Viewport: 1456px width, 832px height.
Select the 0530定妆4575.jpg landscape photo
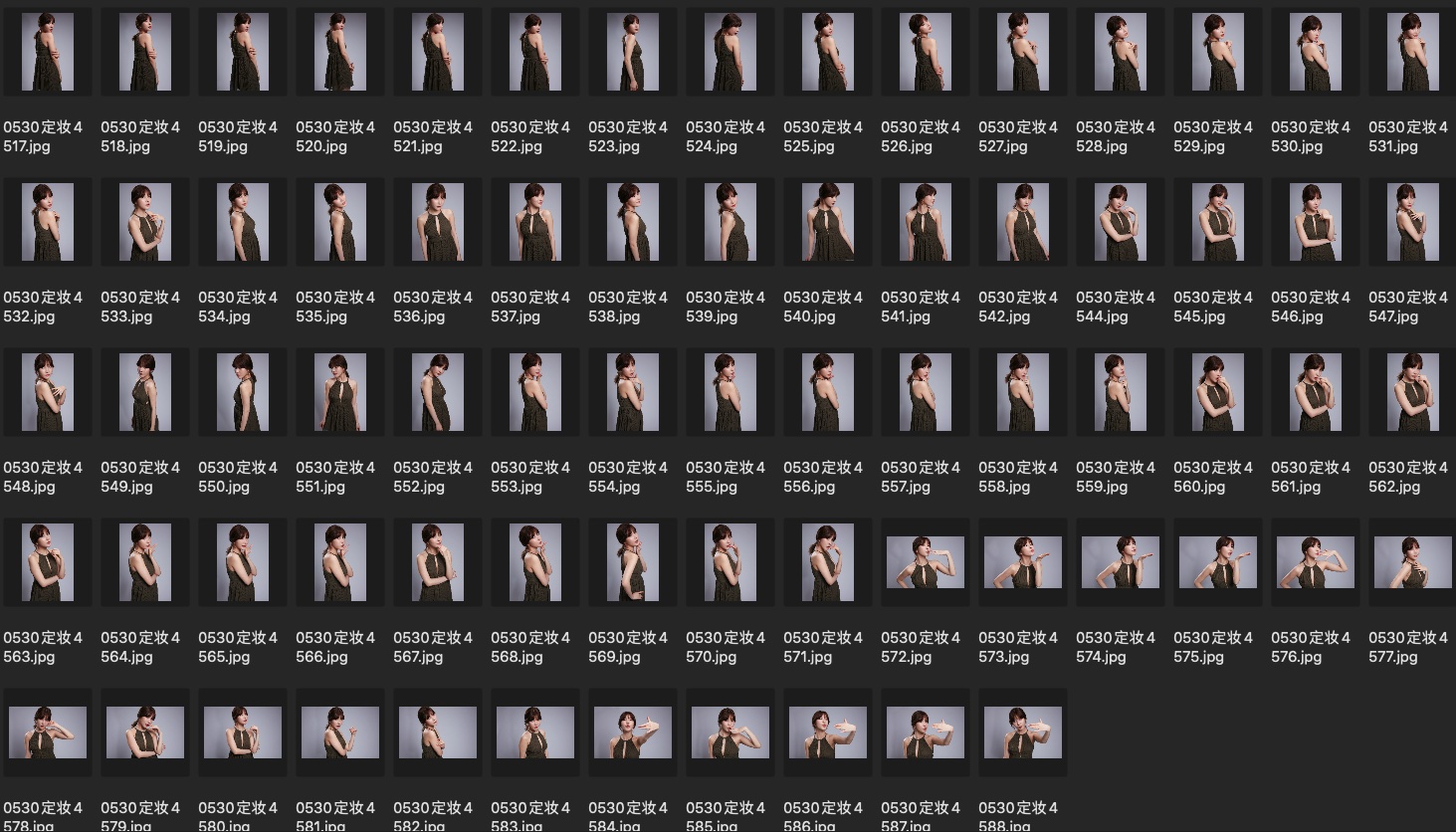(1218, 562)
